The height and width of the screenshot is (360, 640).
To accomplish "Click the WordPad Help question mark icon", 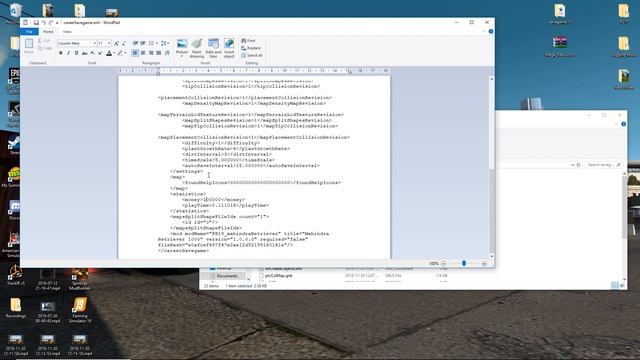I will 491,31.
